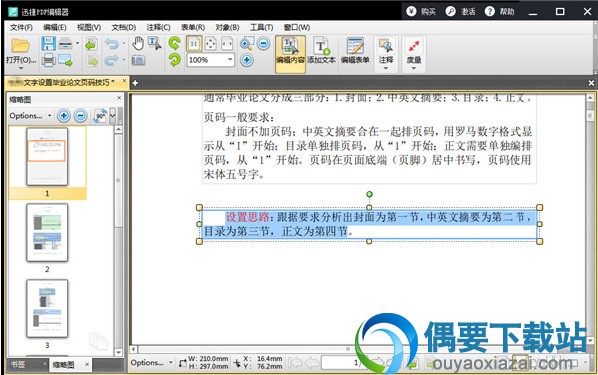Click the page number input field

coord(341,363)
